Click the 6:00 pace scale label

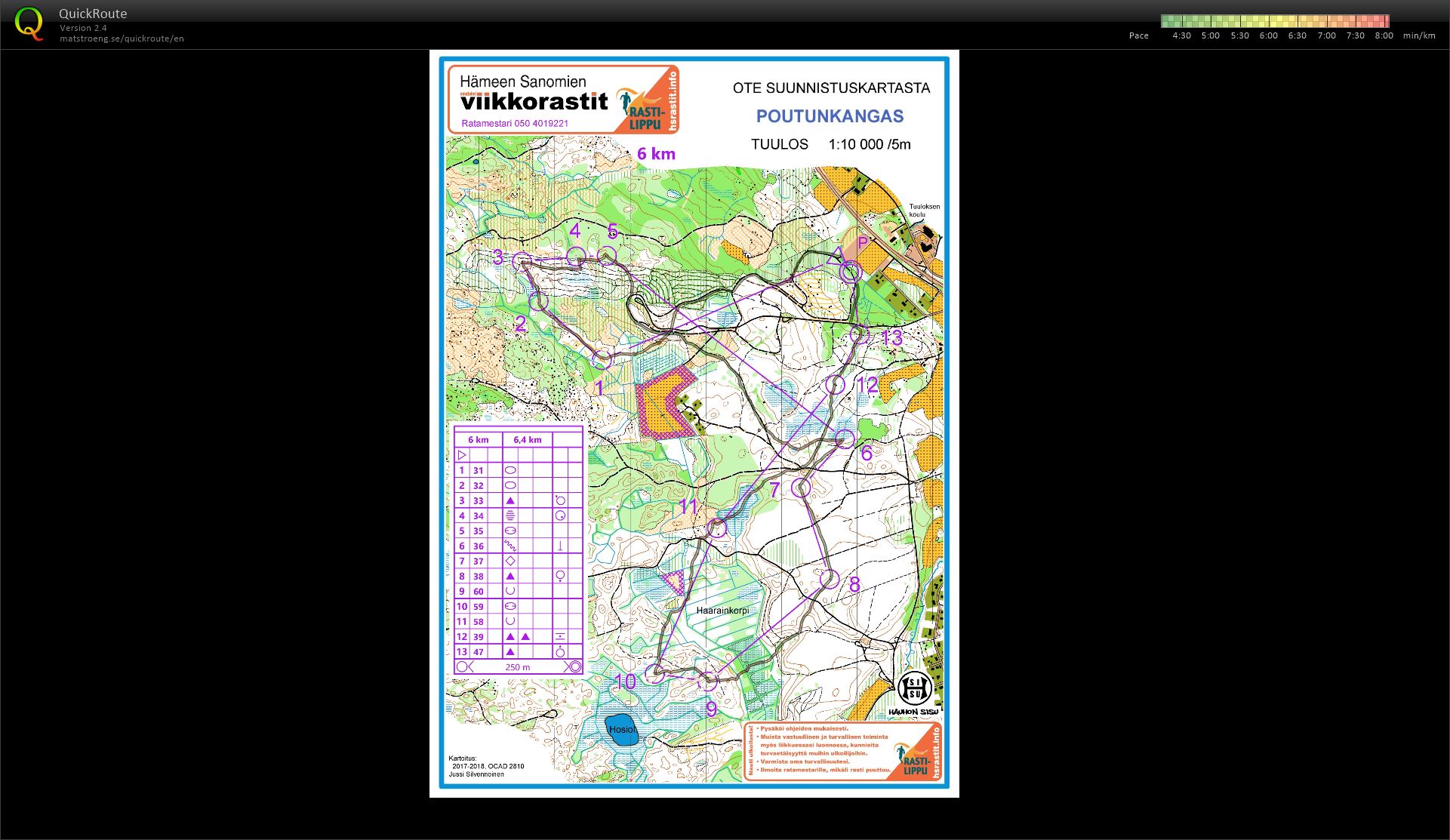point(1268,35)
